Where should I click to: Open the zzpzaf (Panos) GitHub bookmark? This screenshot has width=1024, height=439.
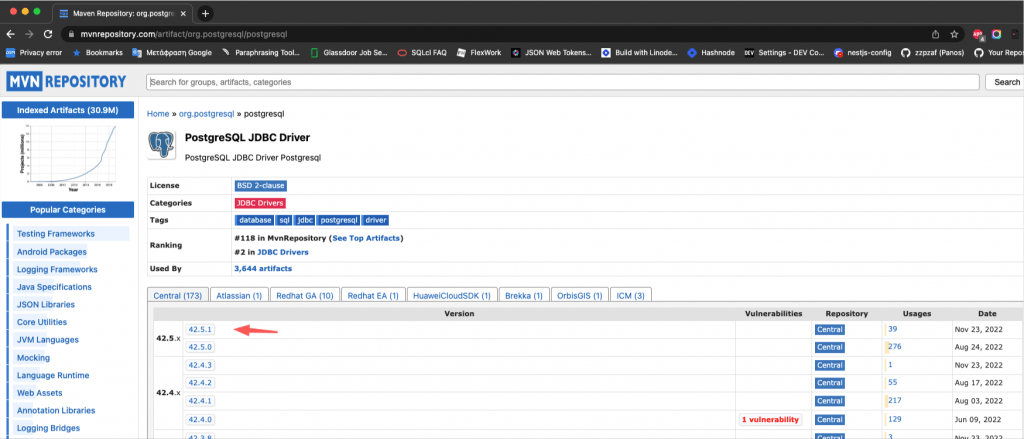click(933, 53)
